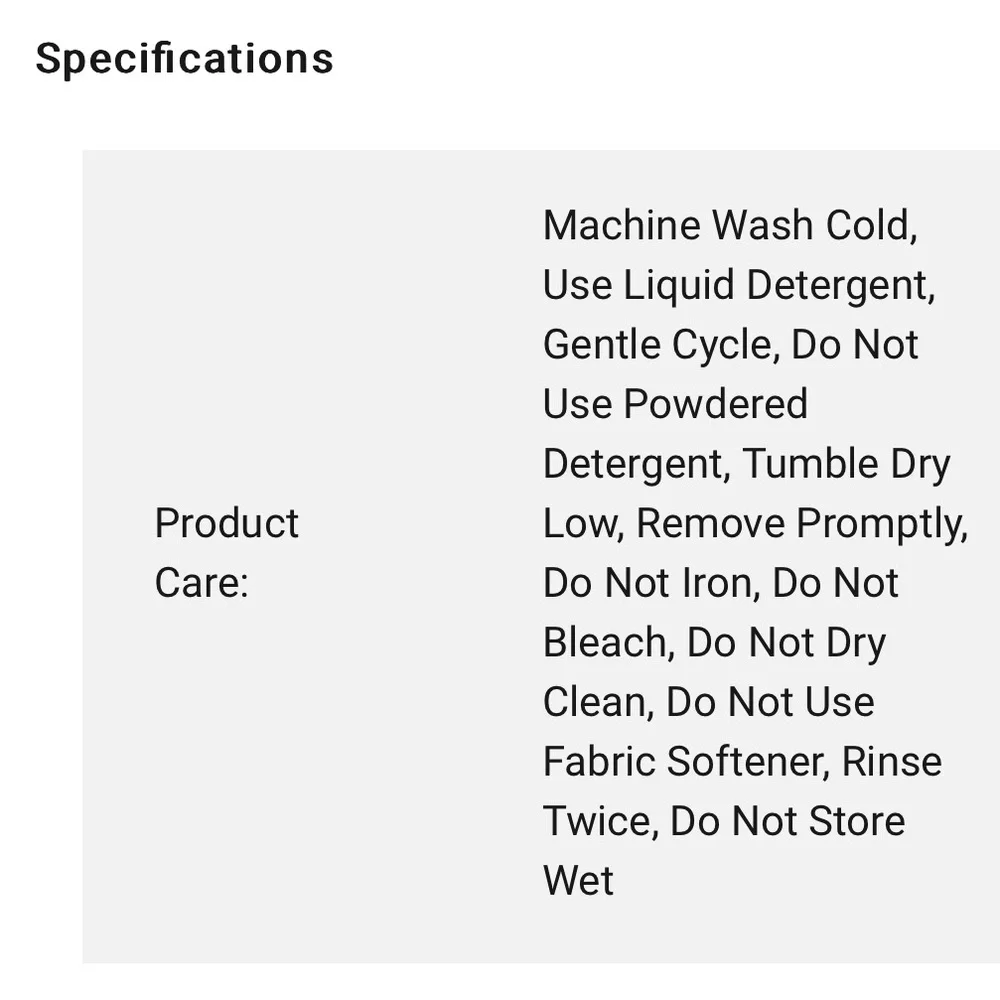The width and height of the screenshot is (1000, 1000).
Task: Click the Specifications section heading
Action: (x=184, y=59)
